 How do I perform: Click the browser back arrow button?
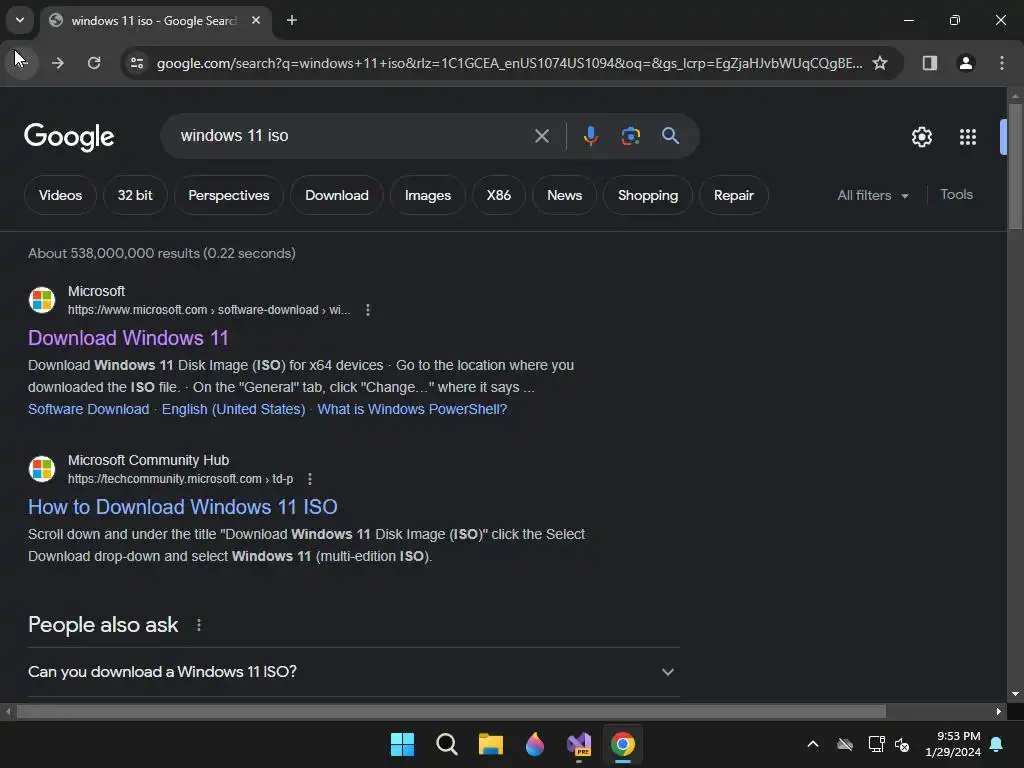(x=22, y=63)
